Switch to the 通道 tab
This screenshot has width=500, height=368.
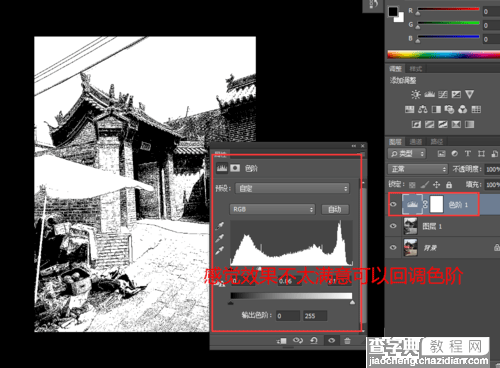click(416, 142)
